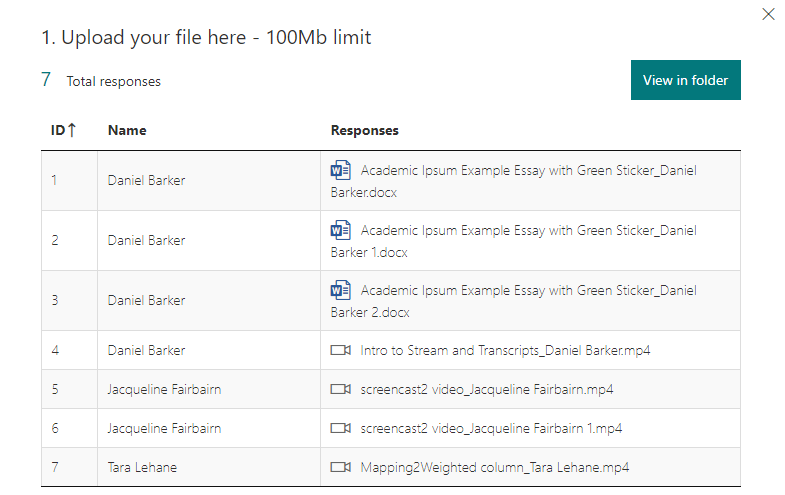The image size is (785, 495).
Task: Select Daniel Barker name in row ID 2
Action: click(x=146, y=240)
